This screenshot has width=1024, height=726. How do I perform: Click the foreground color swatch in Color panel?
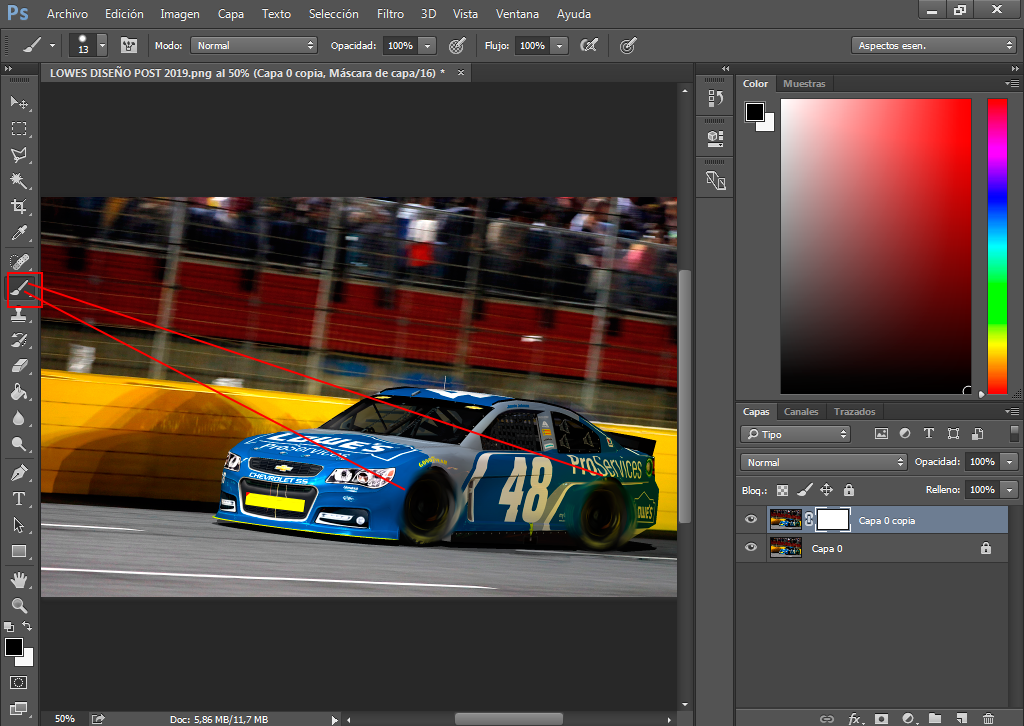click(754, 112)
